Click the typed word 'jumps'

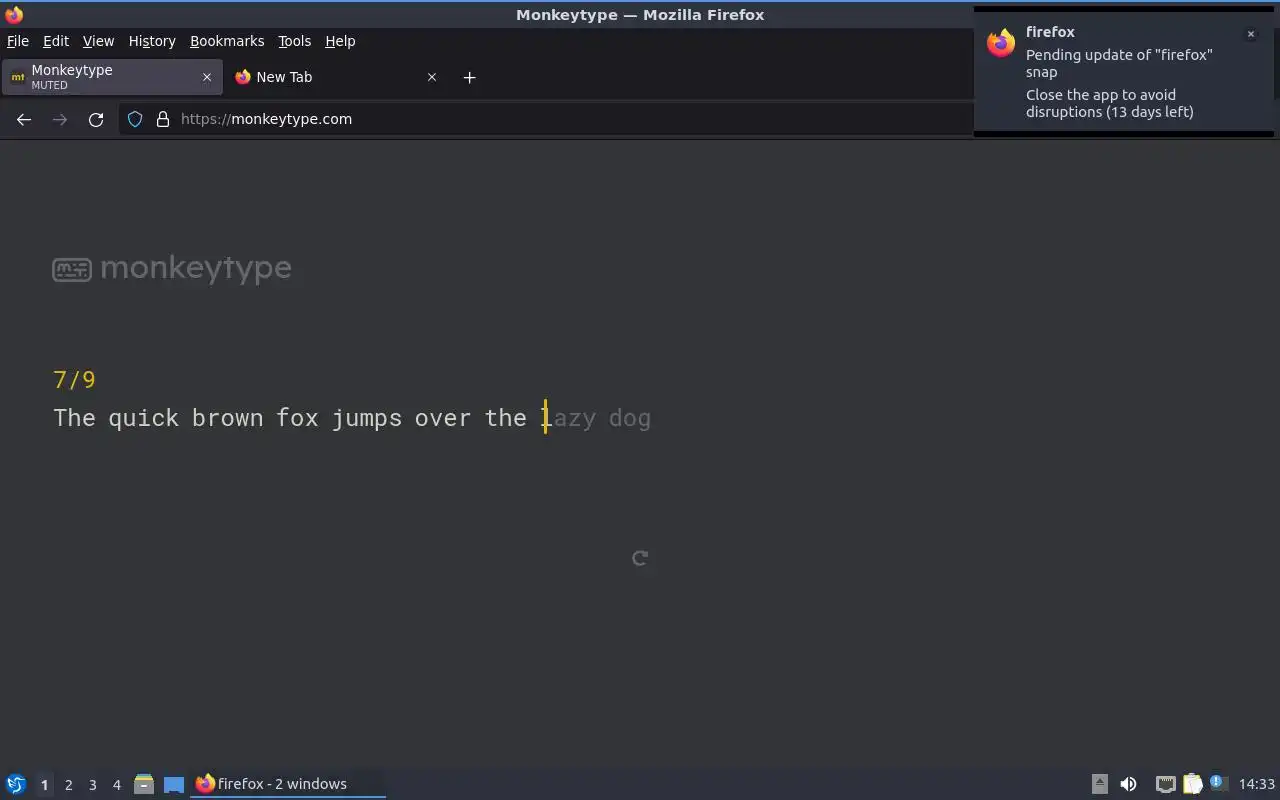point(367,418)
